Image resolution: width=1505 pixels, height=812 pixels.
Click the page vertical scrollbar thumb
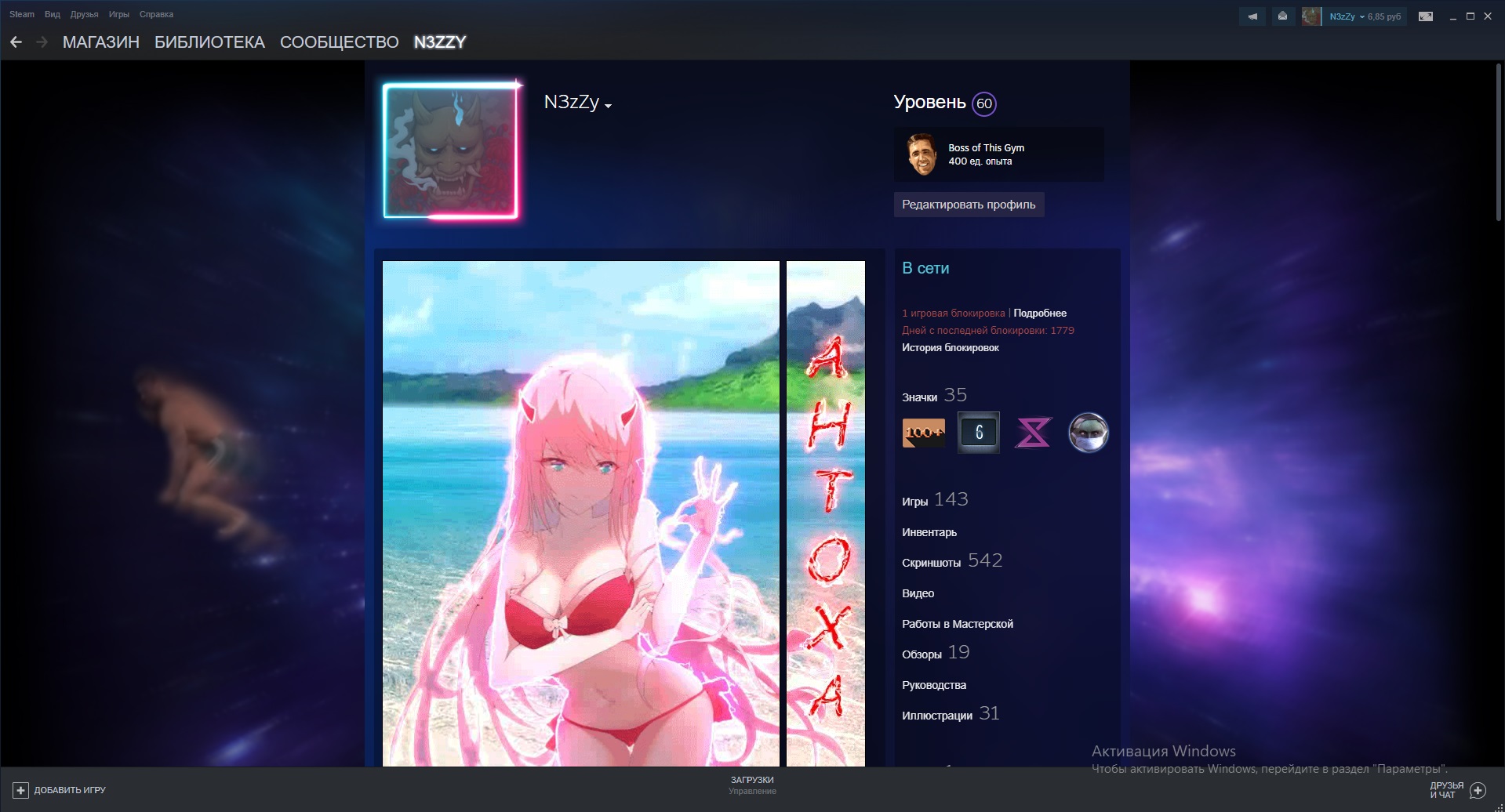pos(1498,143)
